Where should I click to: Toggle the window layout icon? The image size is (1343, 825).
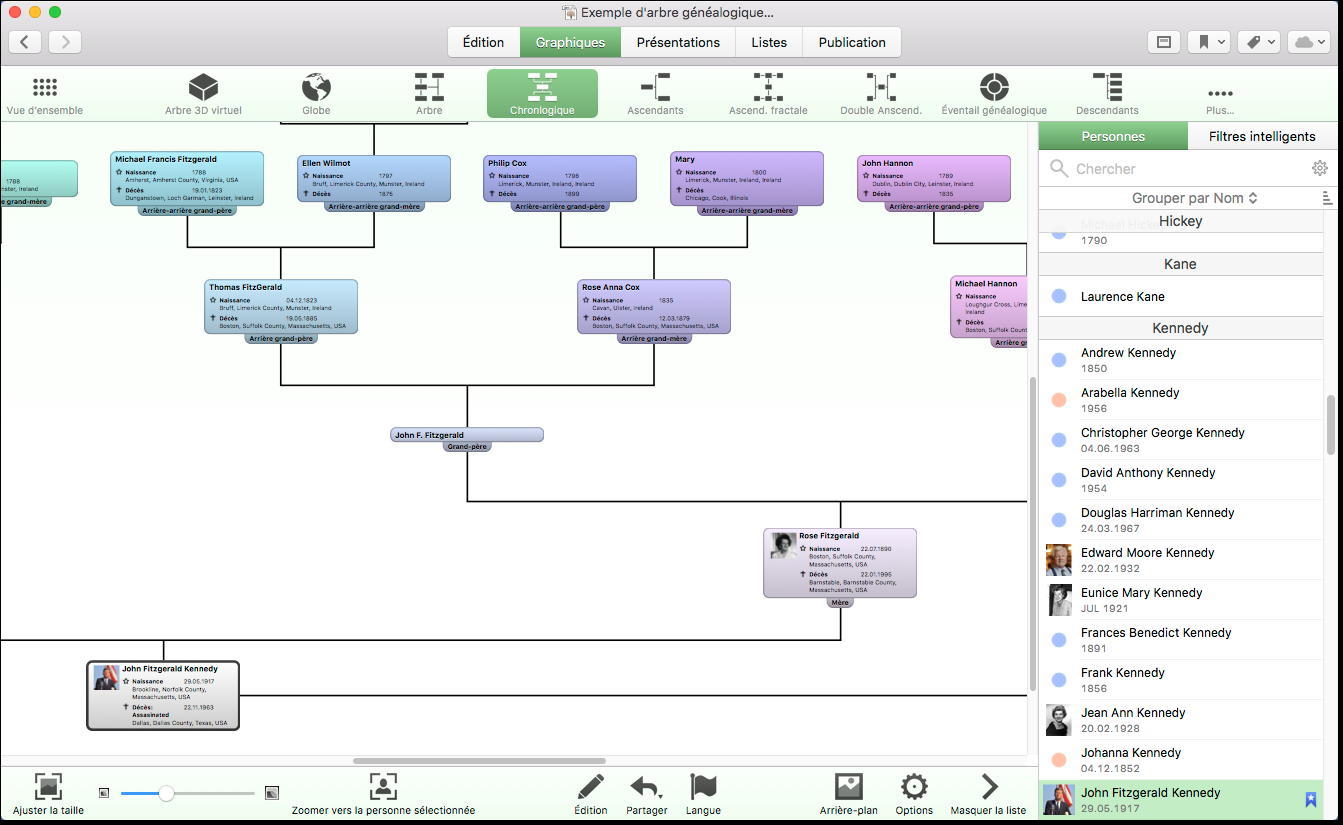(1164, 42)
